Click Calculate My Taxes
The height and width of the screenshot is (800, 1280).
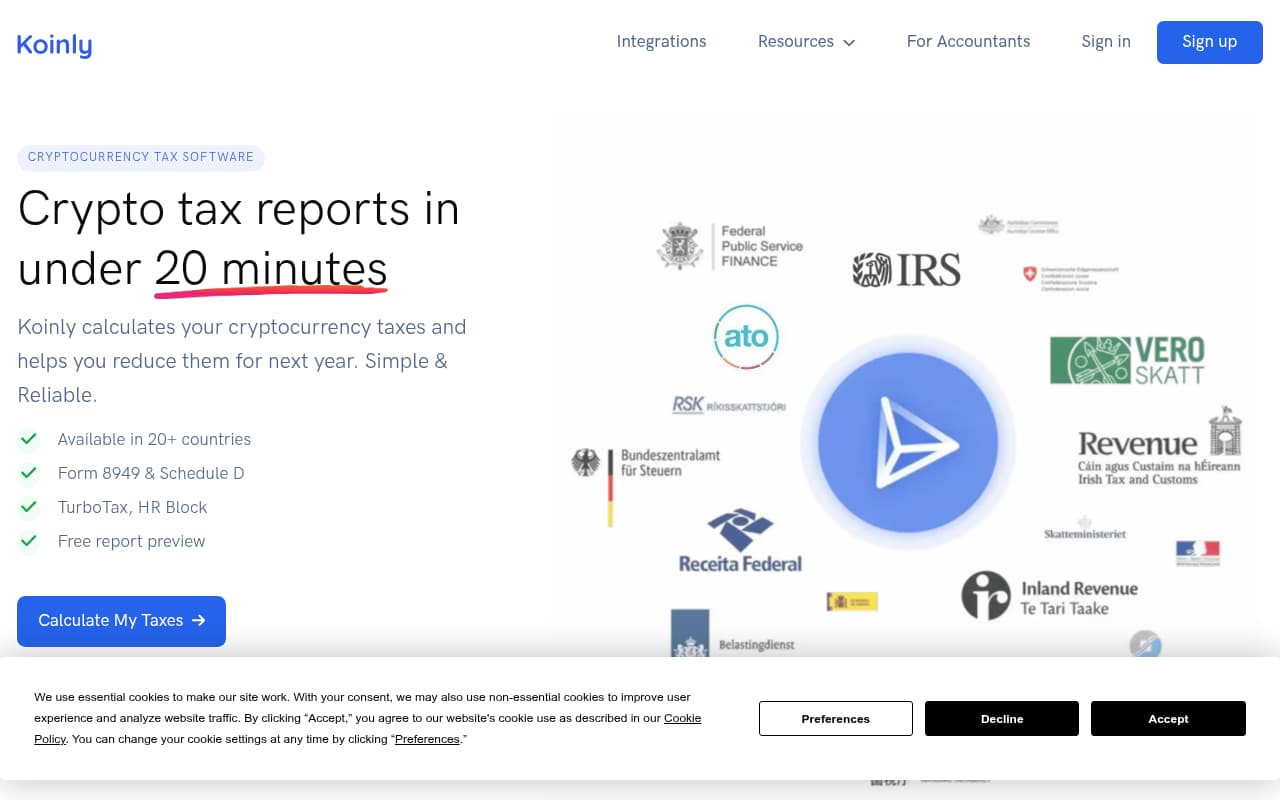pos(121,621)
